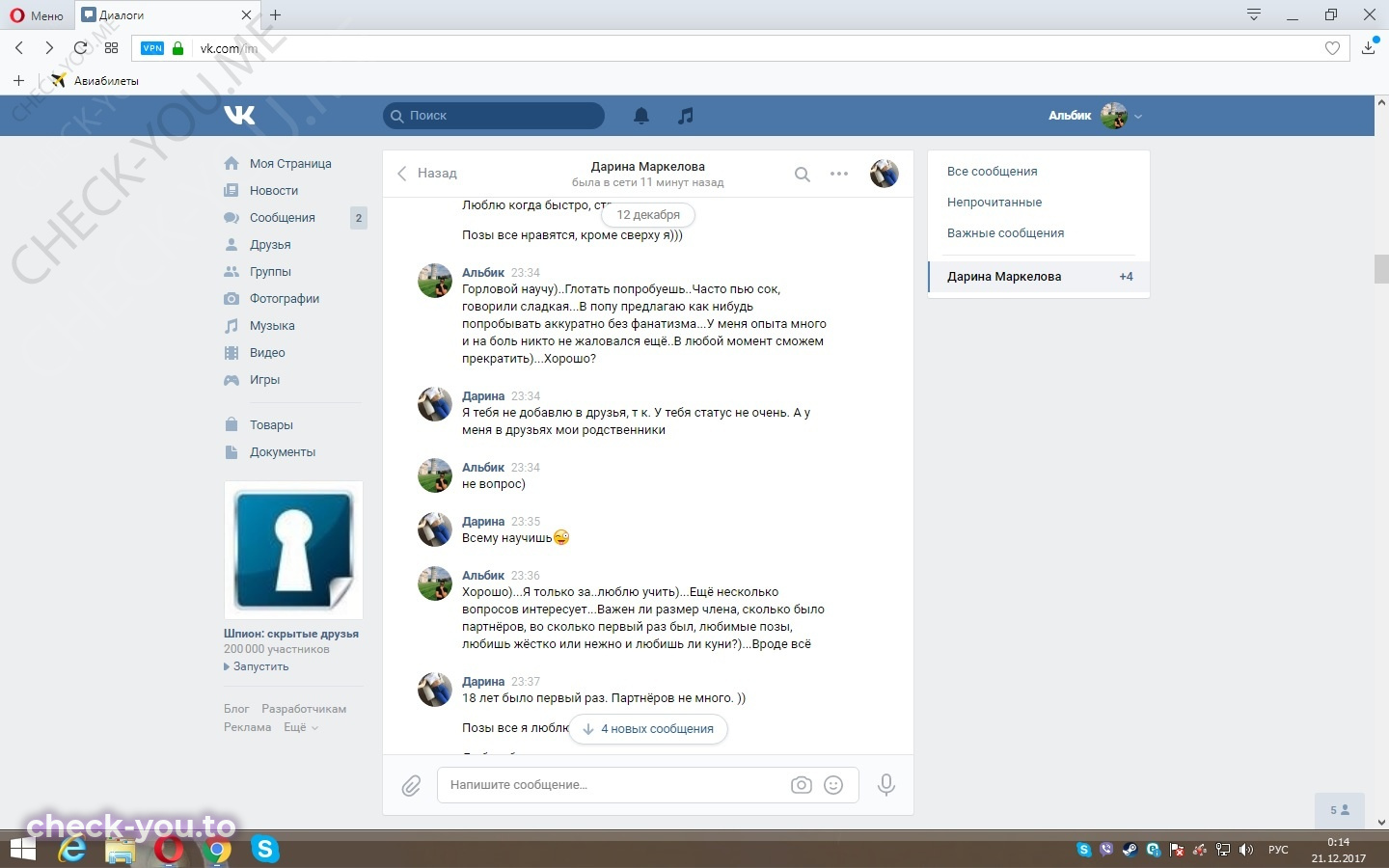Attach a photo with camera icon

point(802,785)
